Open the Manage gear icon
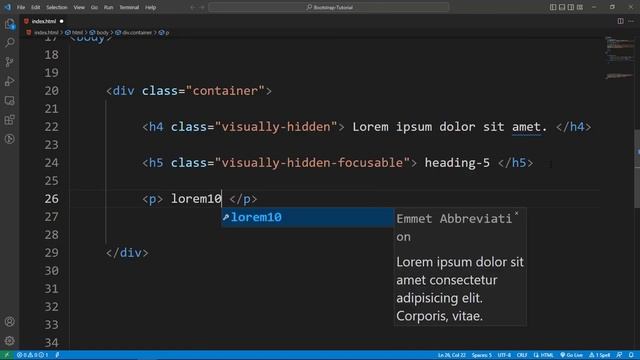The width and height of the screenshot is (640, 360). coord(9,340)
